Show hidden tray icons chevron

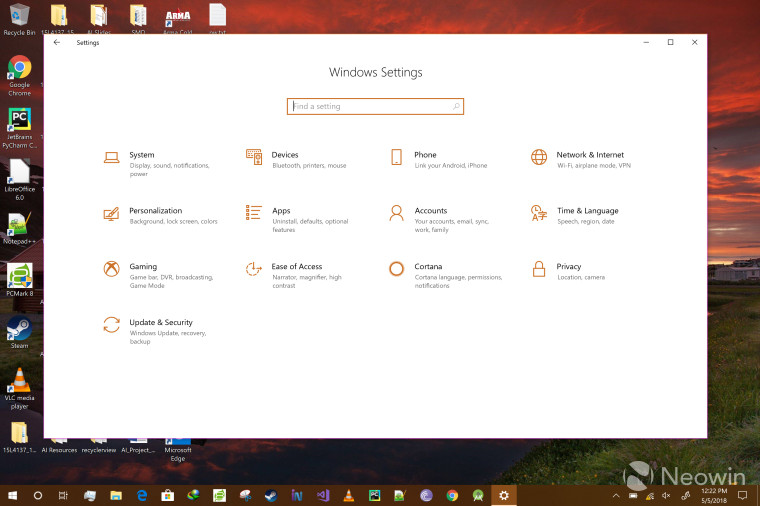point(616,495)
